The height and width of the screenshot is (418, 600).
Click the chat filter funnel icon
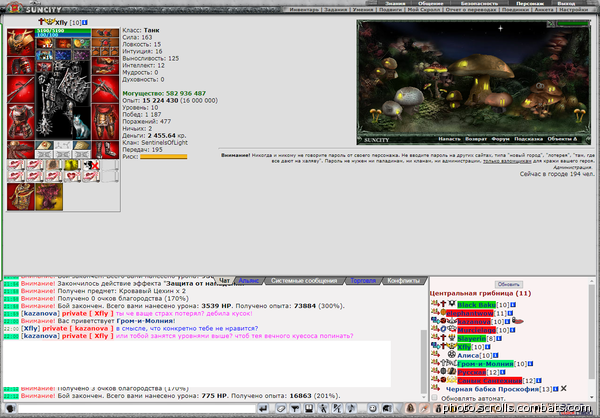tap(295, 408)
